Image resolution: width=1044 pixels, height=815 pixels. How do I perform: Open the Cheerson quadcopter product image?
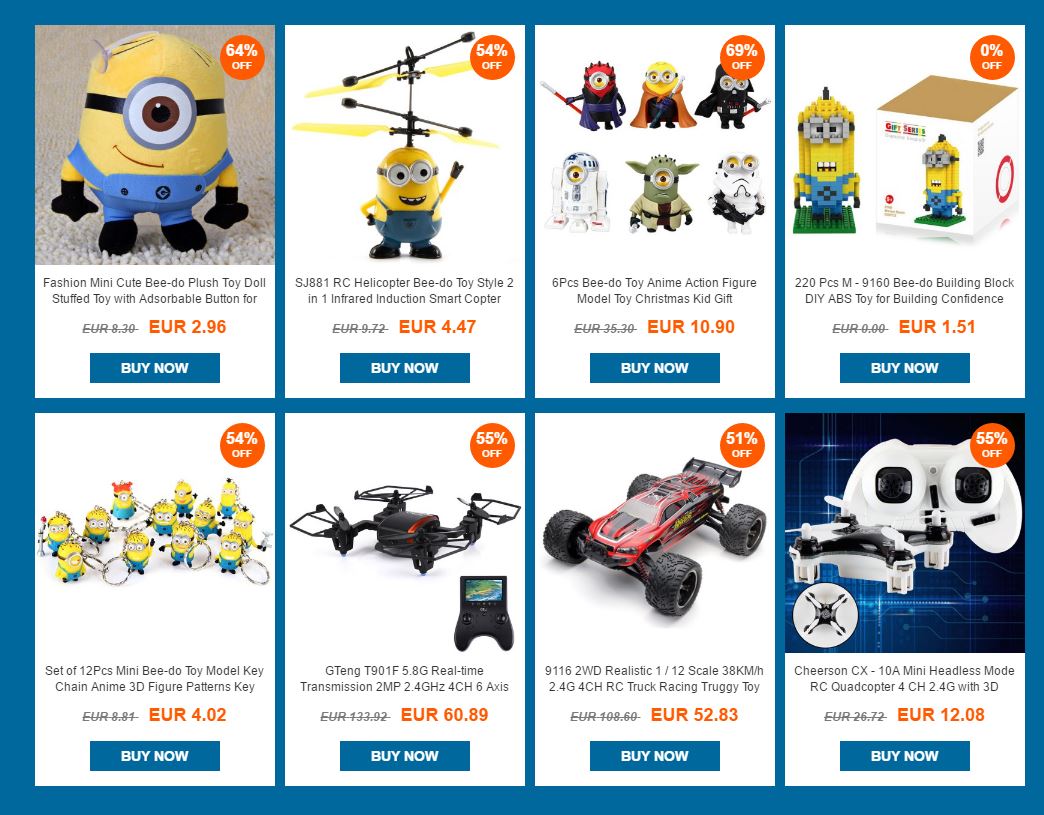(x=905, y=533)
